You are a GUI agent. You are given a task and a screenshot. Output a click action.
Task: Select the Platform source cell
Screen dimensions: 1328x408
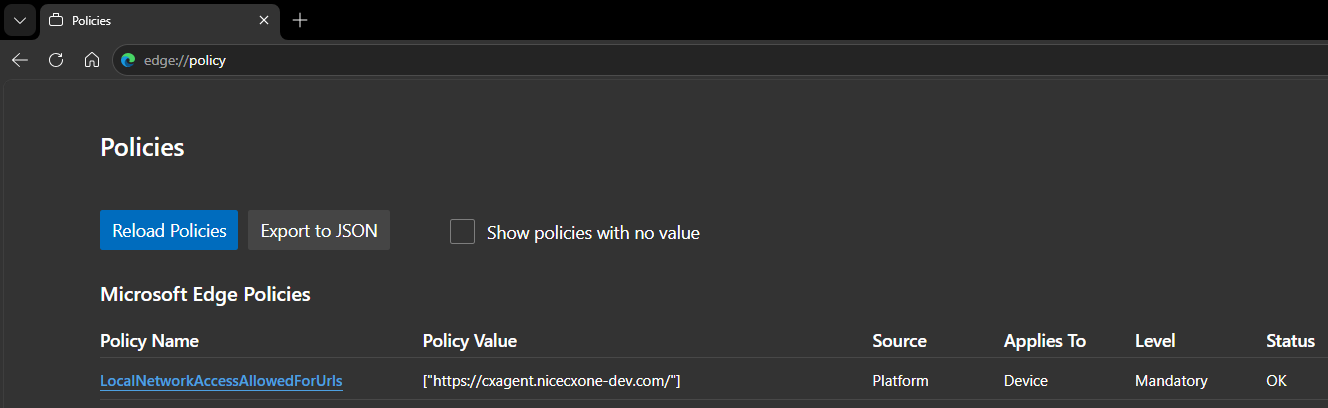tap(900, 381)
